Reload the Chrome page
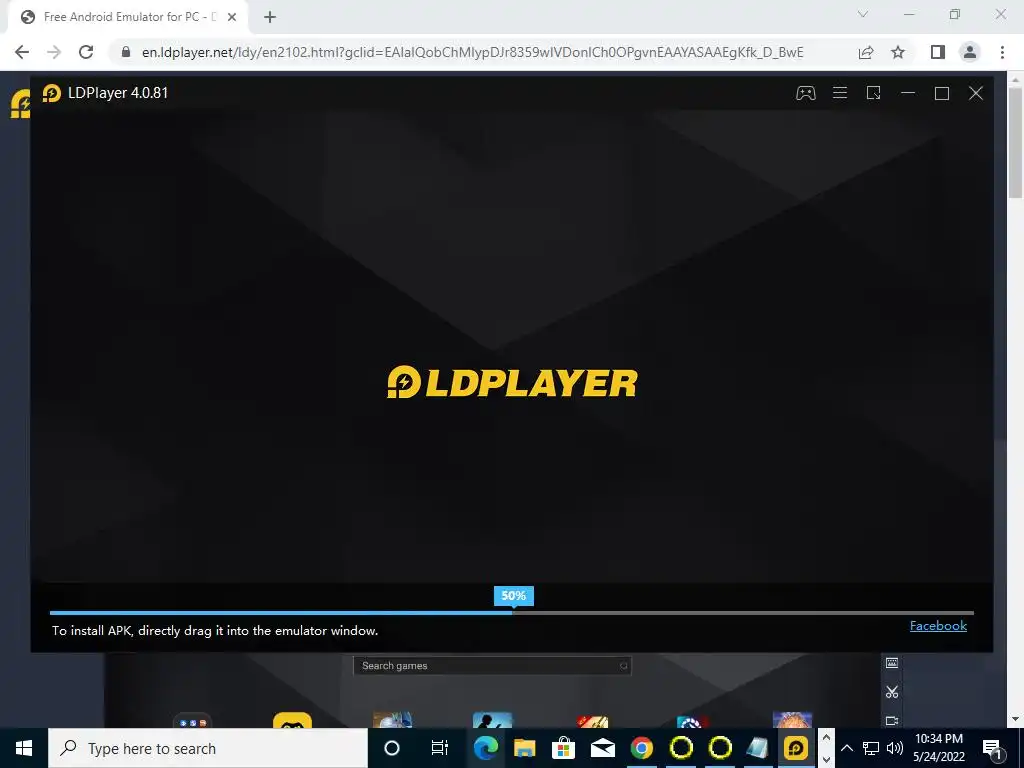Image resolution: width=1024 pixels, height=768 pixels. point(86,52)
